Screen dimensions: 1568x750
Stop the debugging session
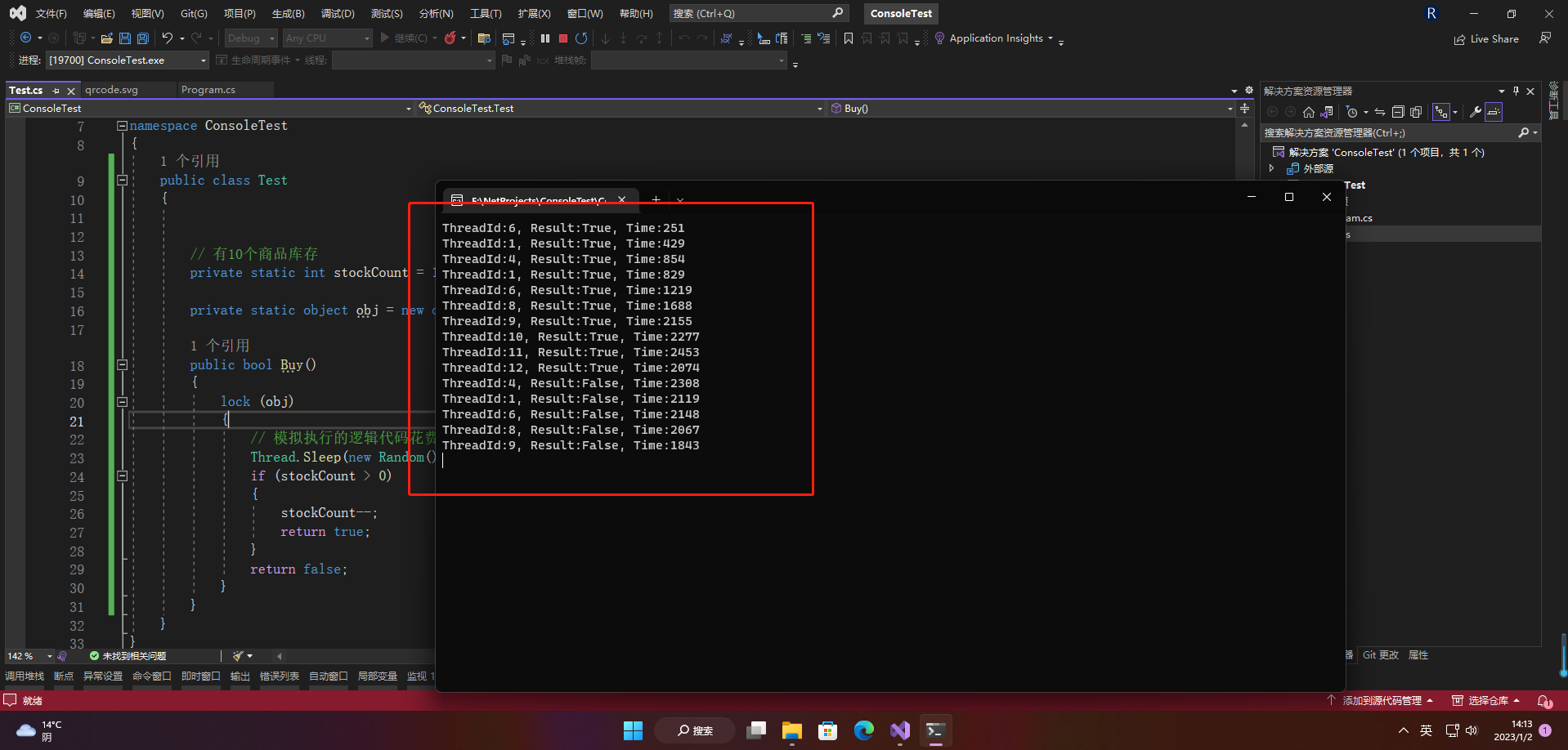point(563,38)
